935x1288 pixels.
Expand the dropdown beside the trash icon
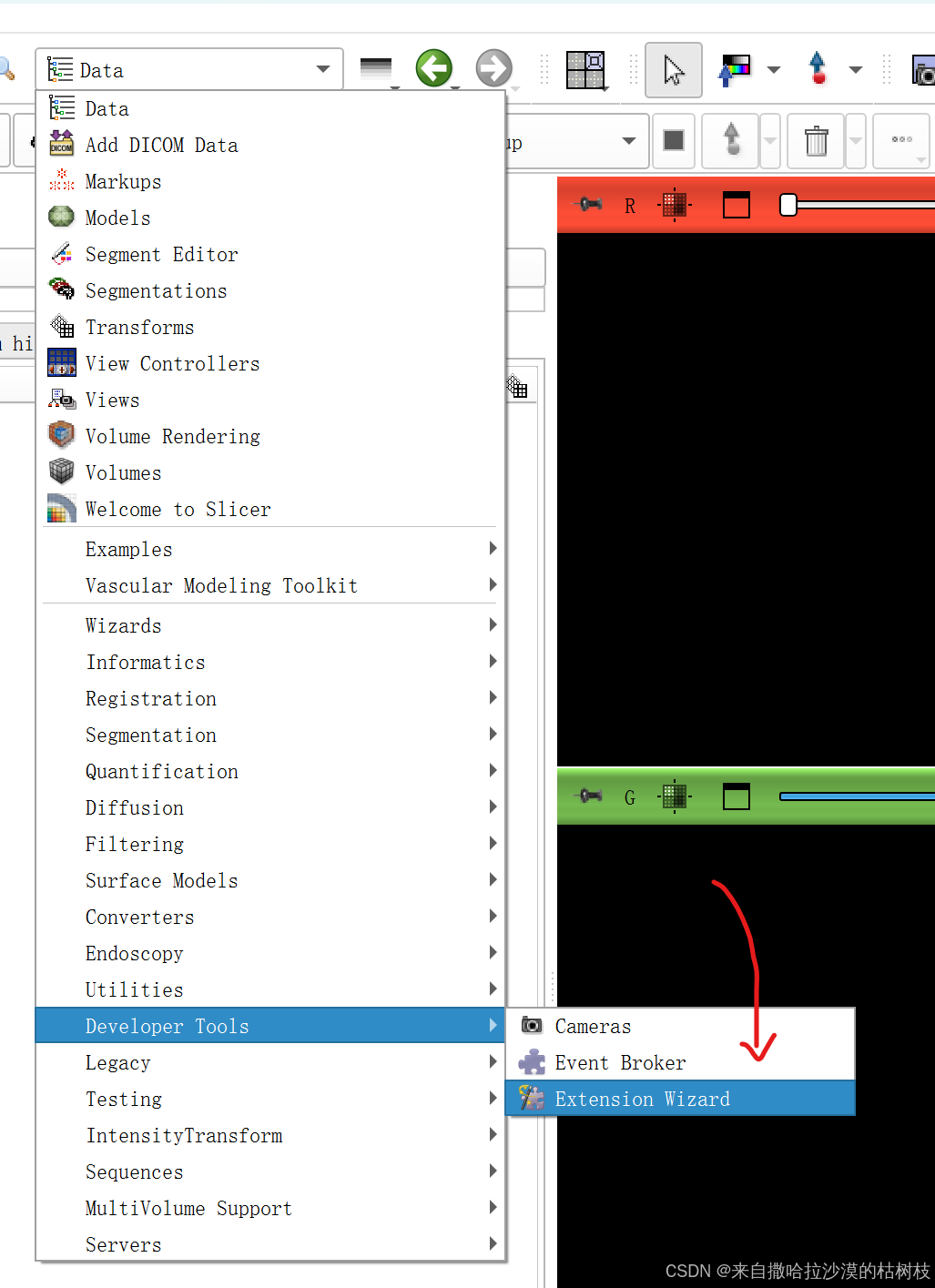click(x=856, y=141)
